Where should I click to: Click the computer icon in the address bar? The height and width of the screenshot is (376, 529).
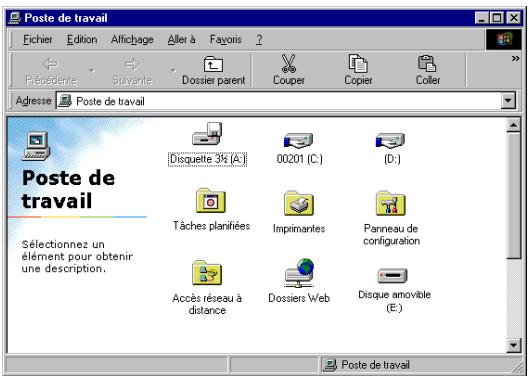click(65, 101)
